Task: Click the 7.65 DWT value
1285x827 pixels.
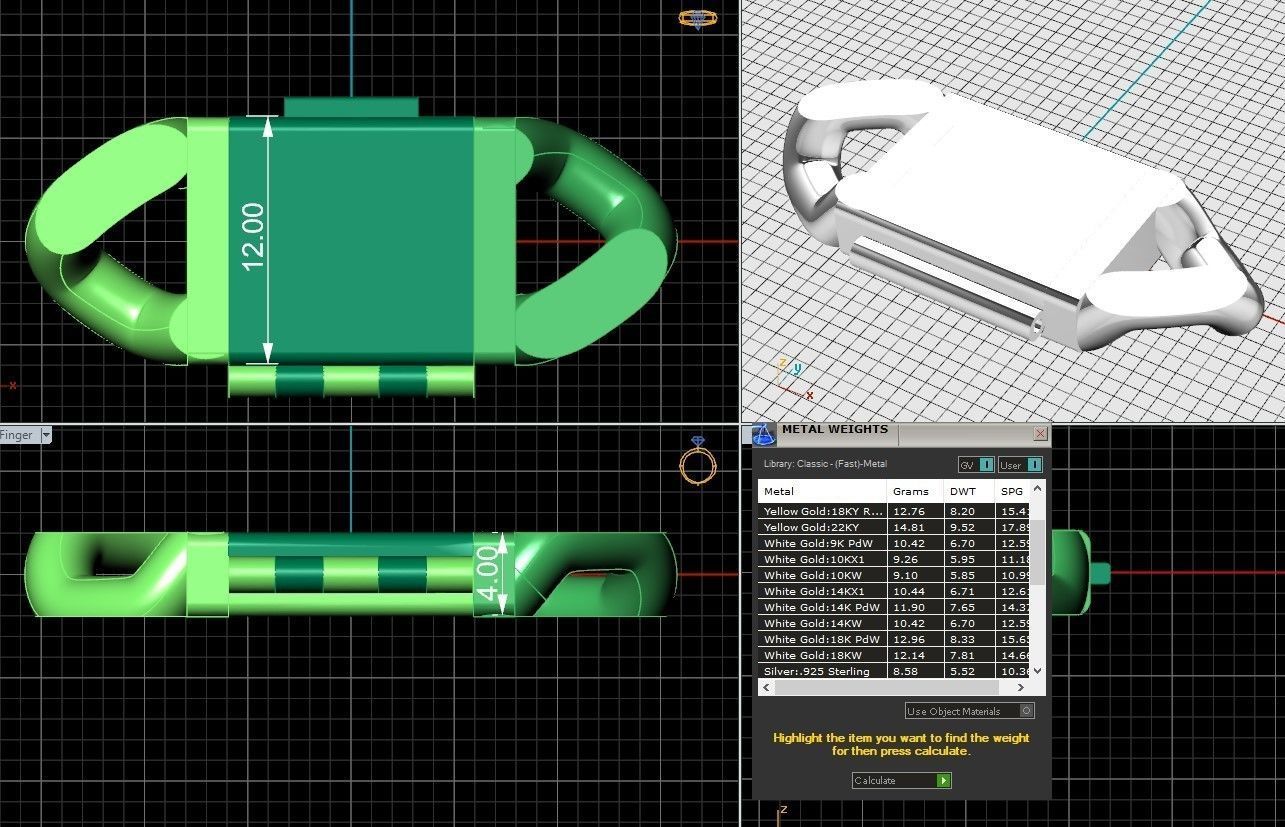Action: click(961, 608)
